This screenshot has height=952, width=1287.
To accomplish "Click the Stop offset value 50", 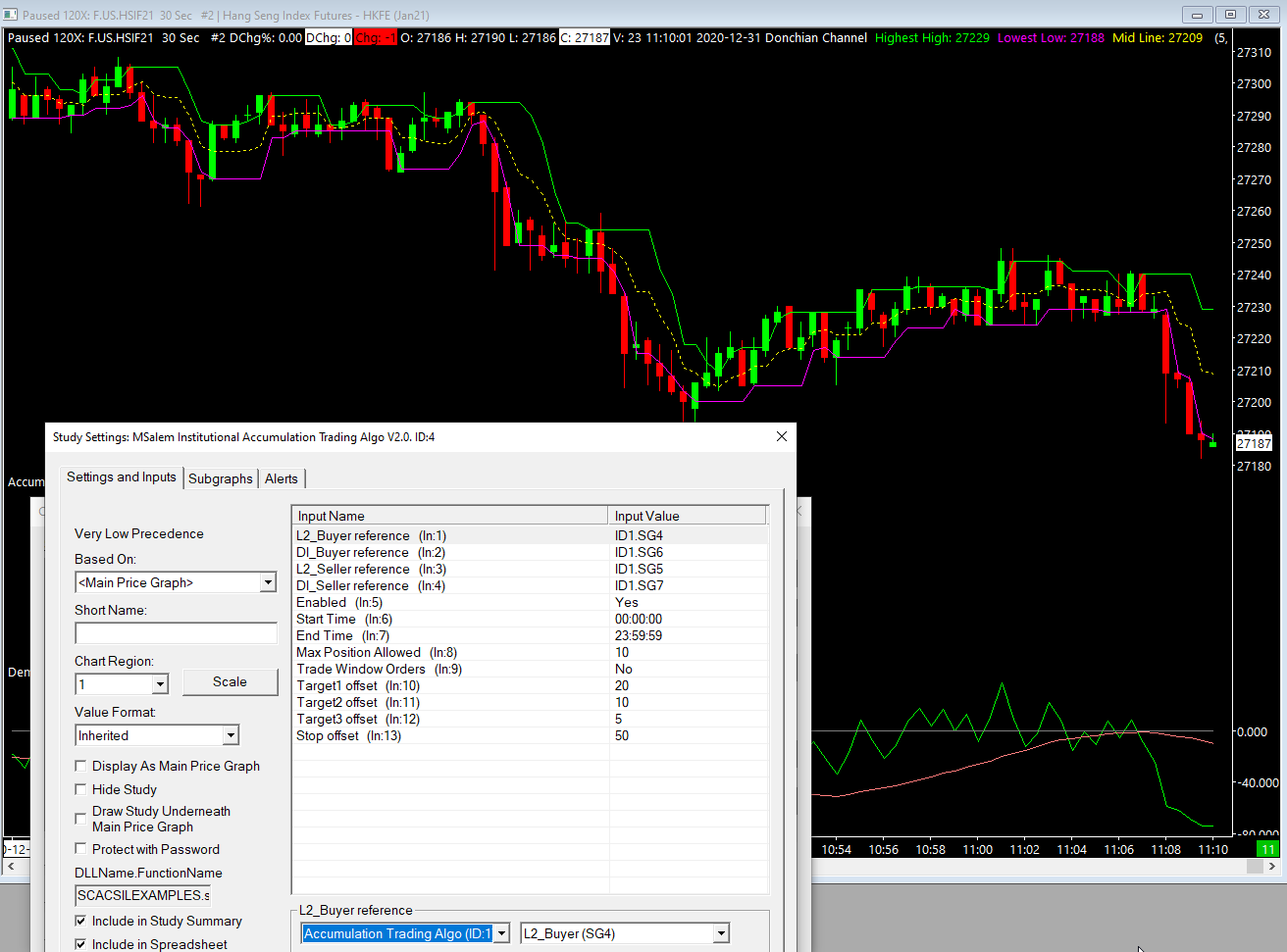I will click(622, 735).
